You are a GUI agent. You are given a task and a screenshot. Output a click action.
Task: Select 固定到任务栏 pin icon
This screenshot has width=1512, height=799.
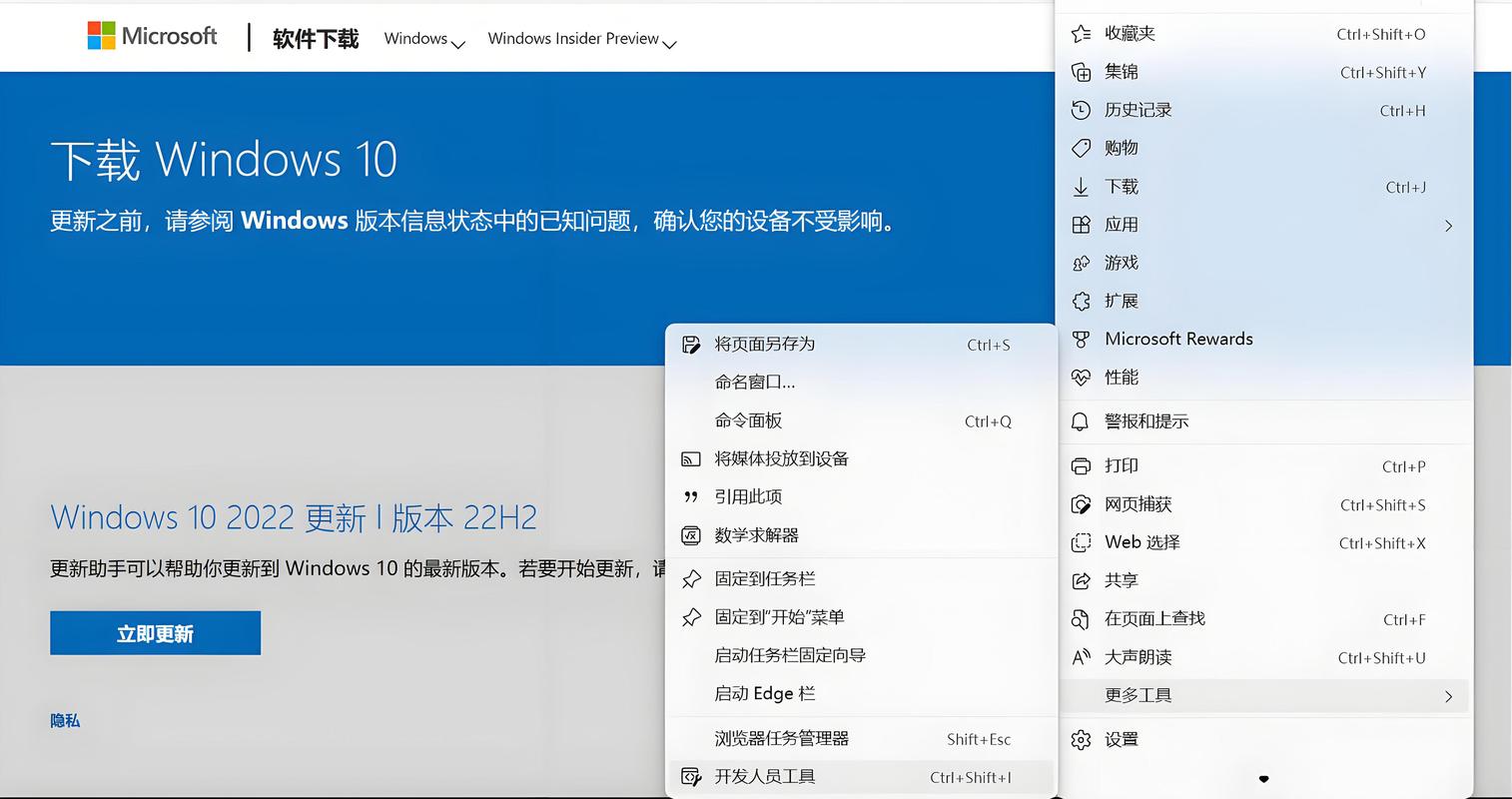point(691,578)
